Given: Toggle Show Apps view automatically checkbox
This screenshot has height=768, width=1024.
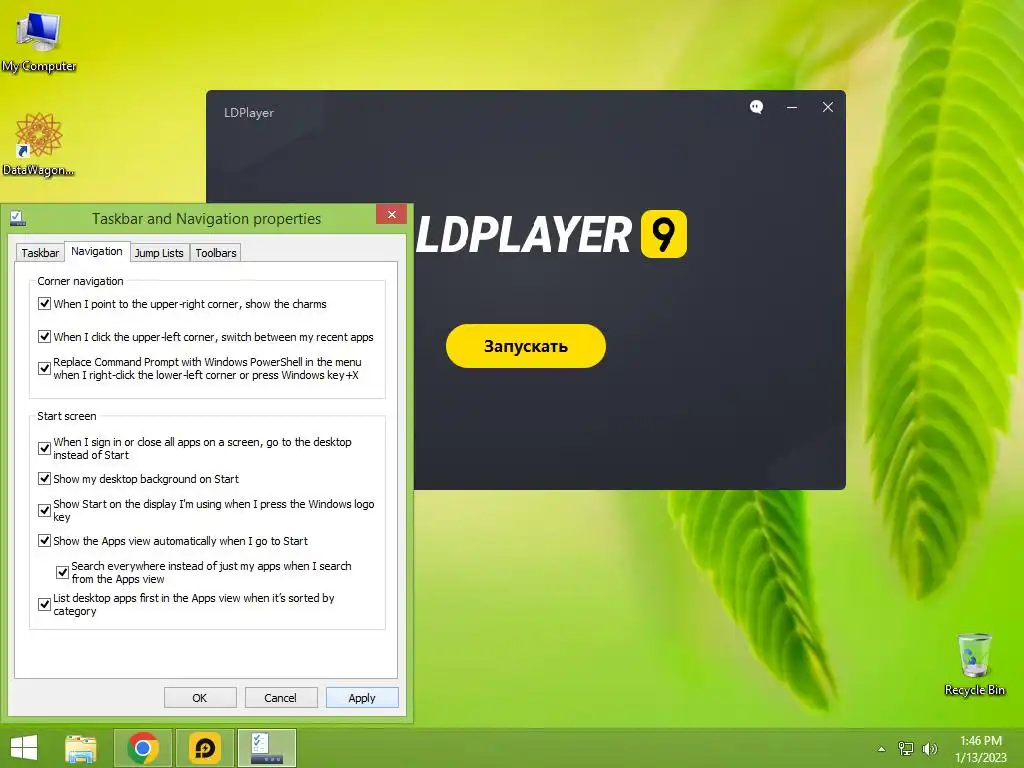Looking at the screenshot, I should point(44,541).
